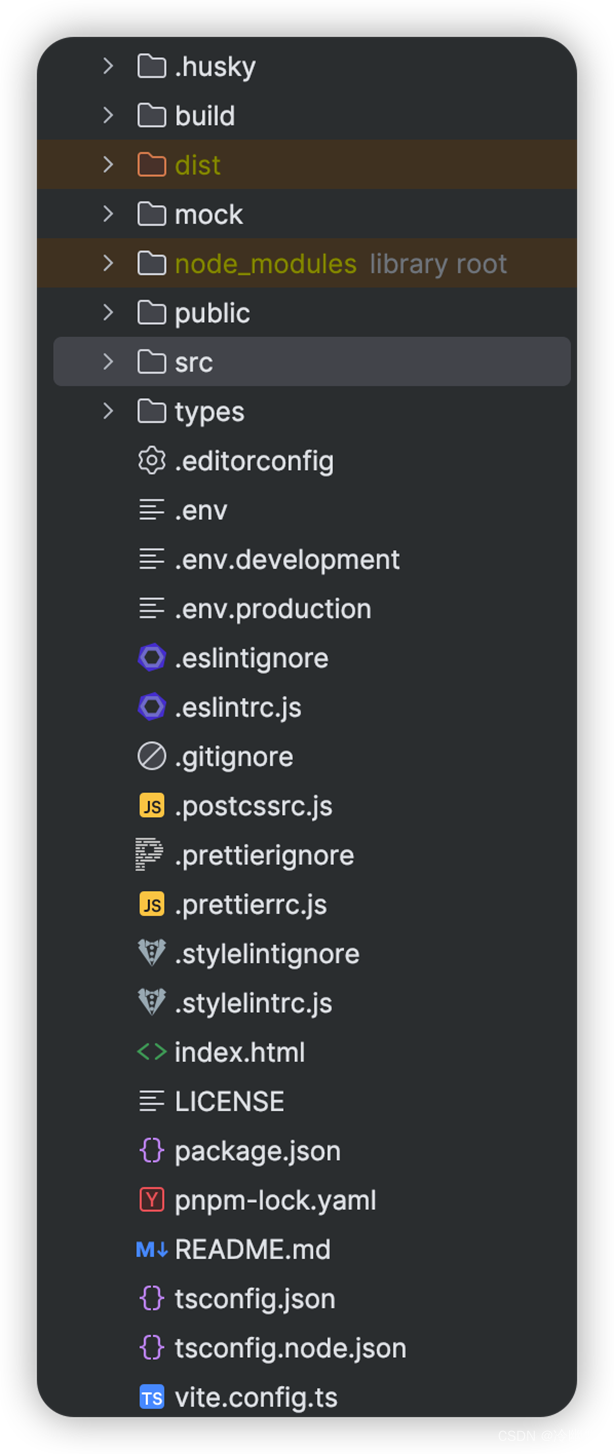Click the build folder icon
The image size is (614, 1454).
[152, 115]
